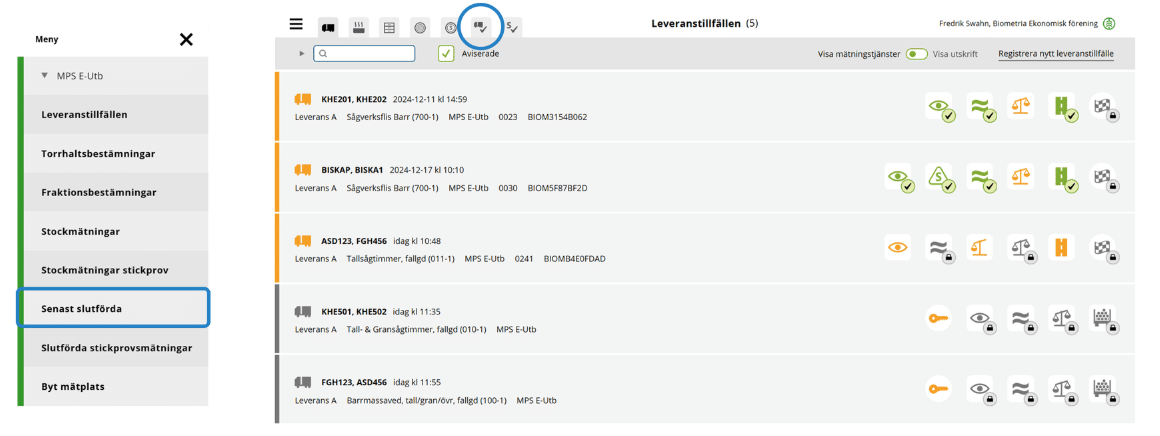The height and width of the screenshot is (436, 1160).
Task: Click the locked finish flag for ASD123
Action: tap(1104, 248)
